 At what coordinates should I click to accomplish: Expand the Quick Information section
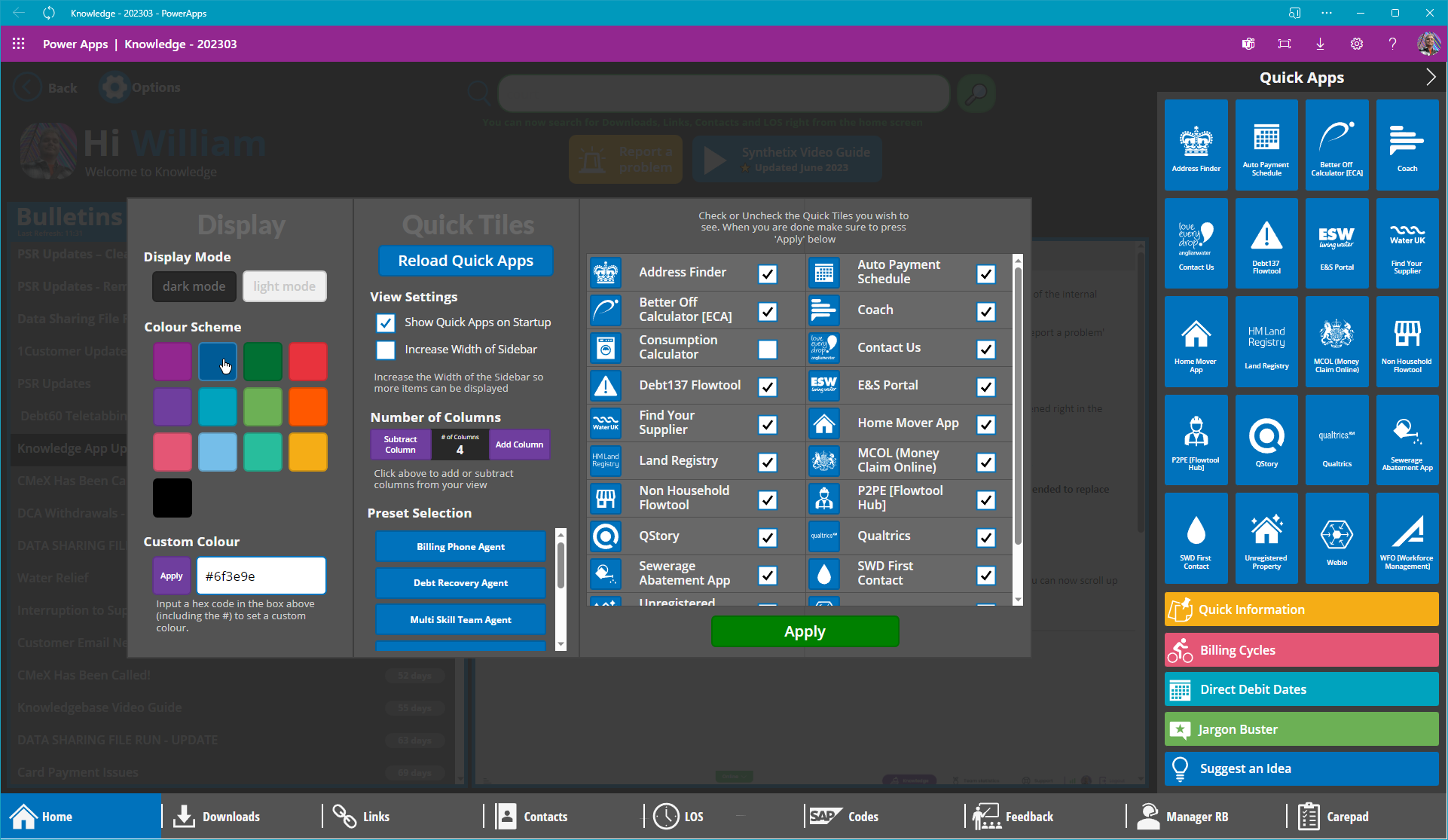tap(1301, 609)
